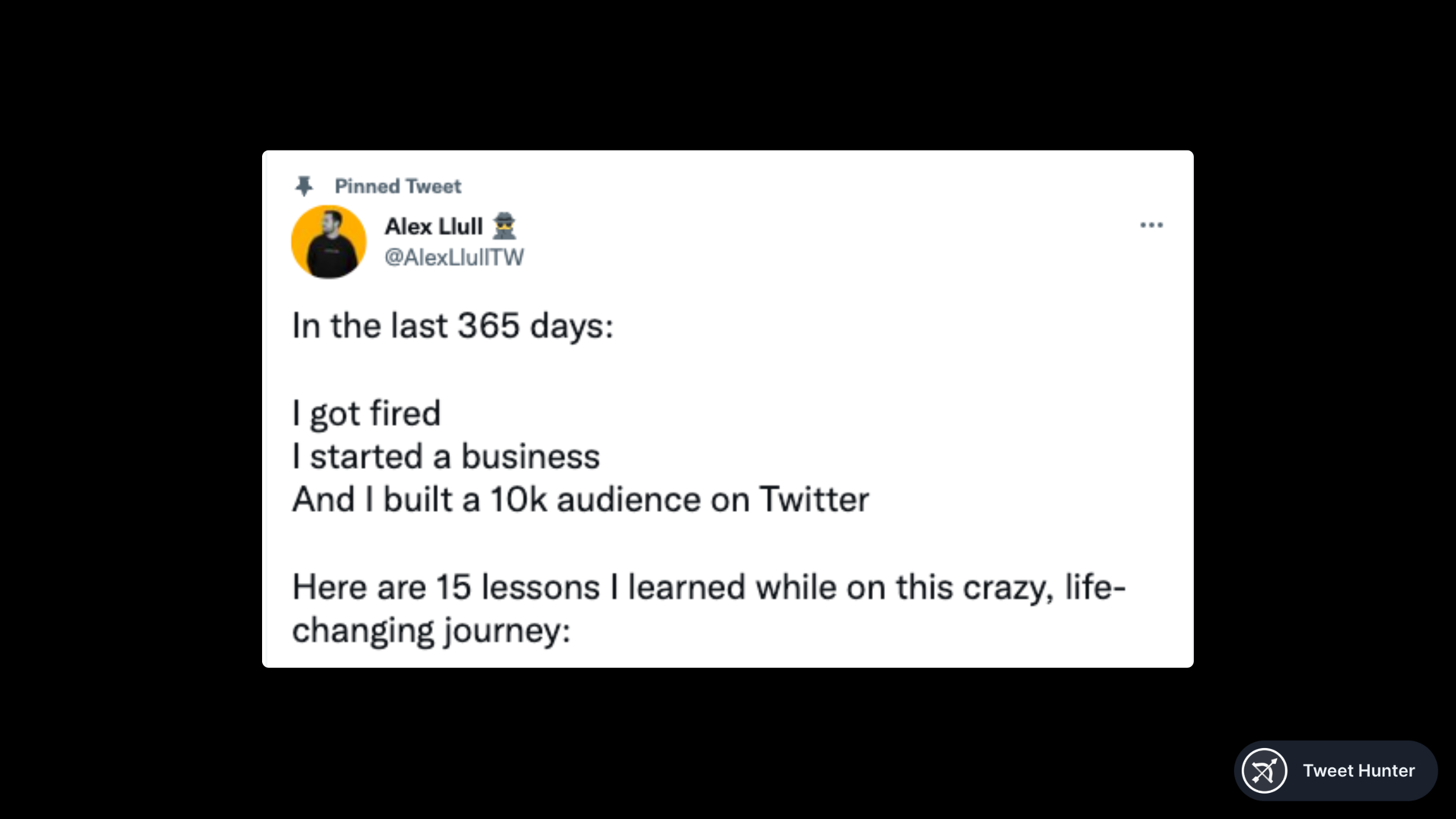Click the "Here are 15 lessons" text
Image resolution: width=1456 pixels, height=819 pixels.
click(446, 587)
